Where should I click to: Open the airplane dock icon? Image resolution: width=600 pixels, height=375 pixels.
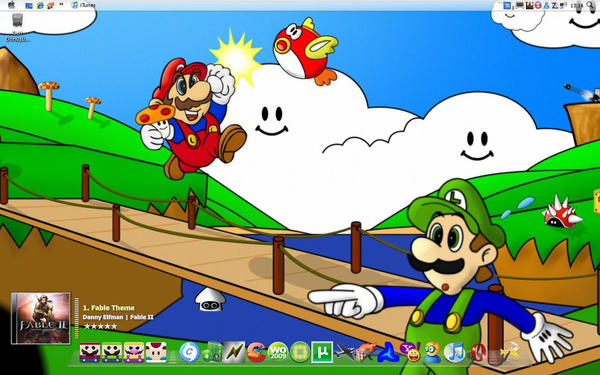point(344,352)
